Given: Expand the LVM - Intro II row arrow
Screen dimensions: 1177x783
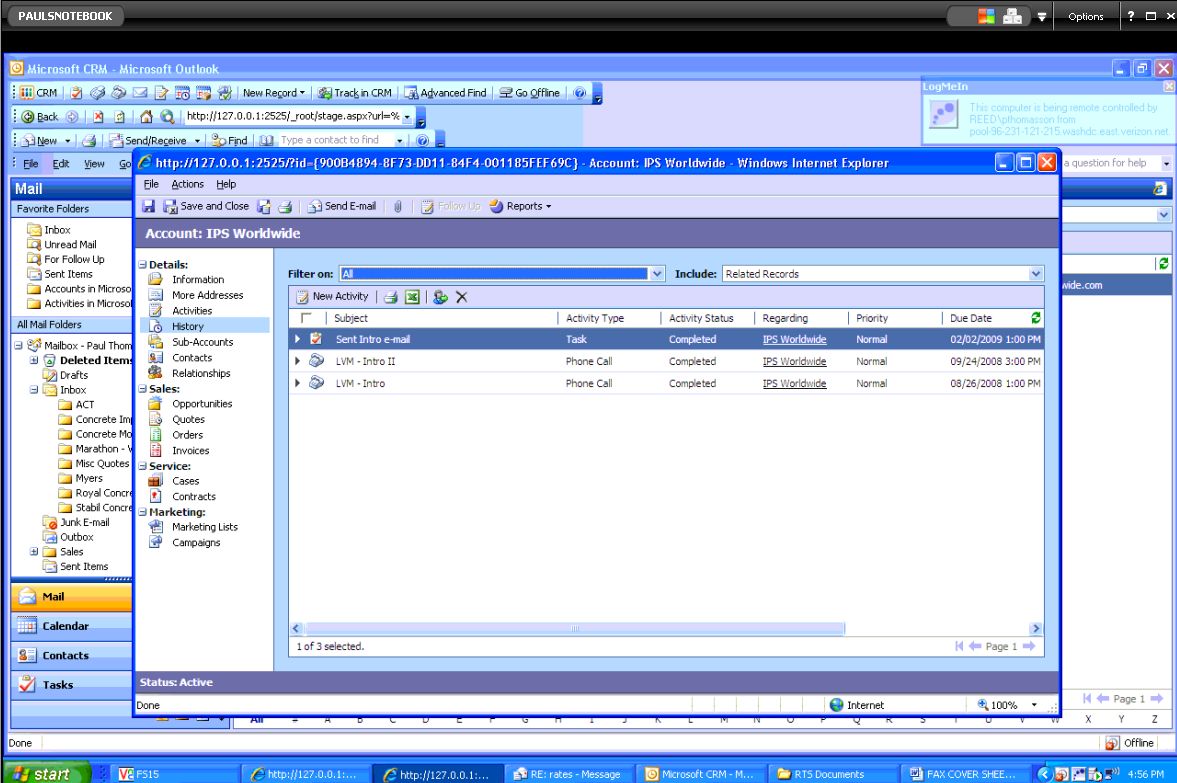Looking at the screenshot, I should click(297, 361).
